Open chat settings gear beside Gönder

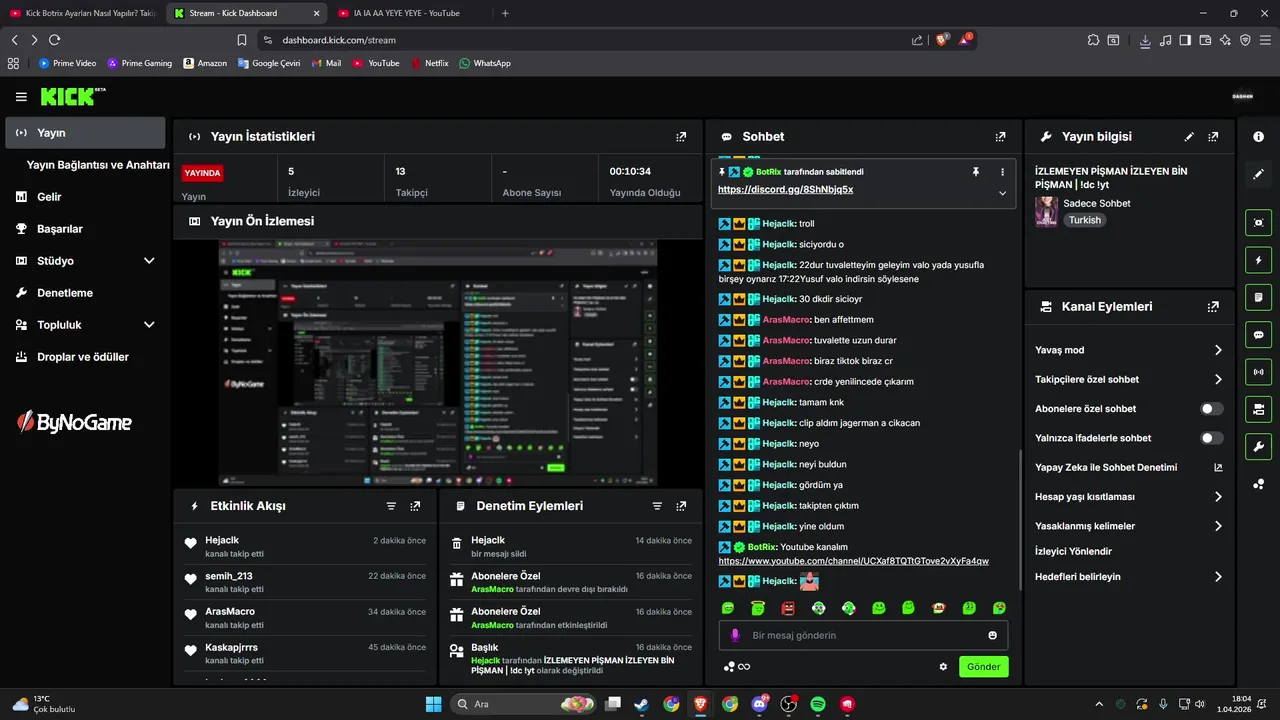(943, 667)
